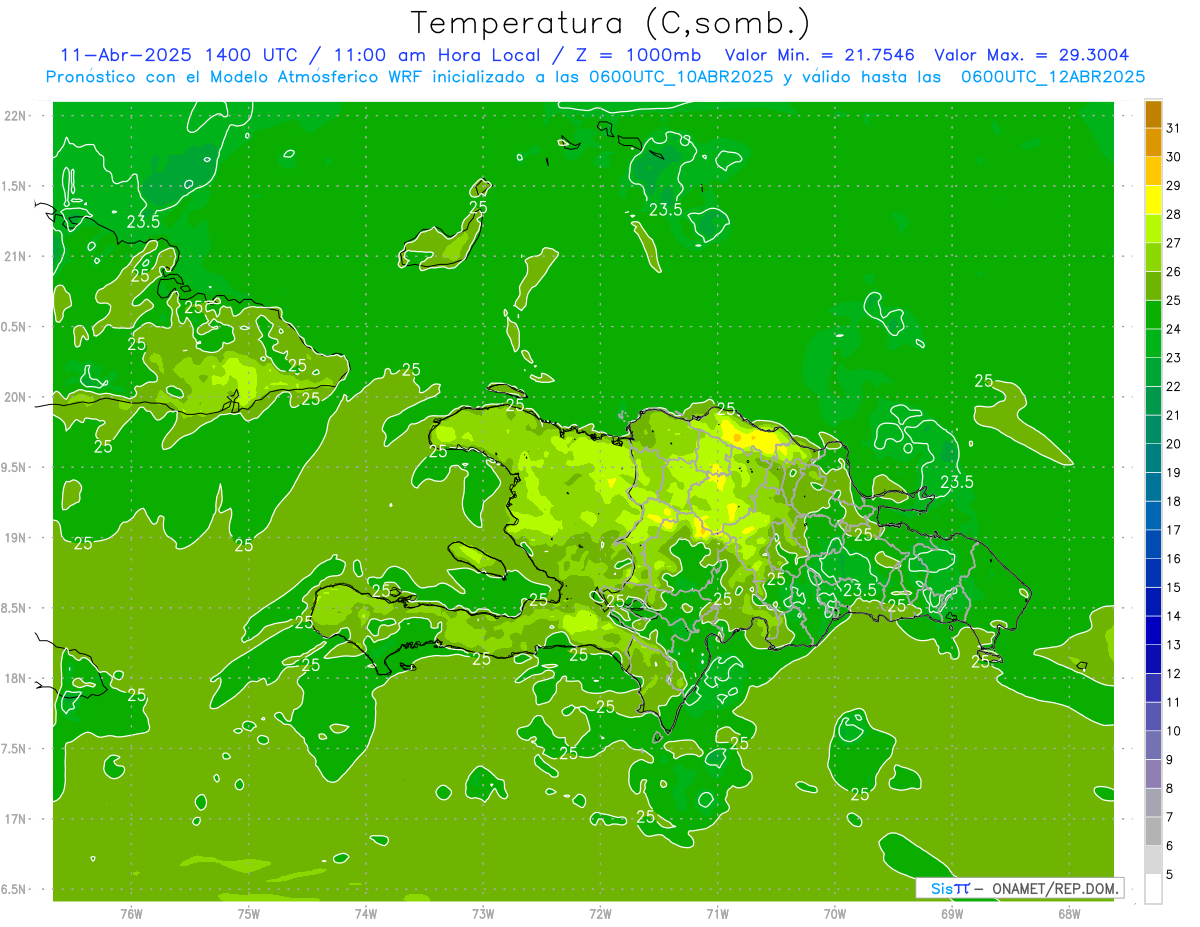This screenshot has height=927, width=1200.
Task: Click the '20' label on the color scale
Action: tap(1173, 444)
